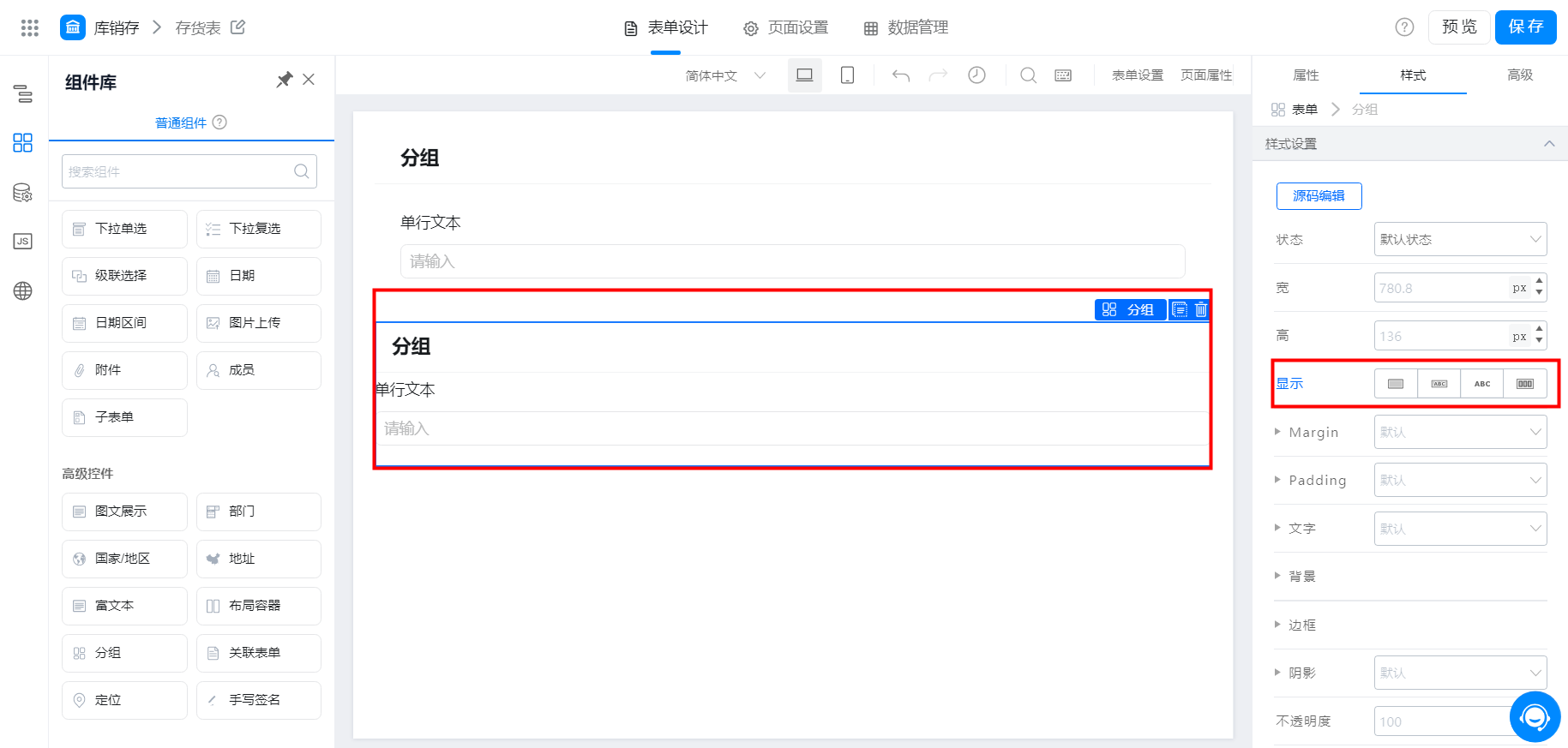The height and width of the screenshot is (748, 1568).
Task: Pin the 组件库 panel
Action: 284,80
